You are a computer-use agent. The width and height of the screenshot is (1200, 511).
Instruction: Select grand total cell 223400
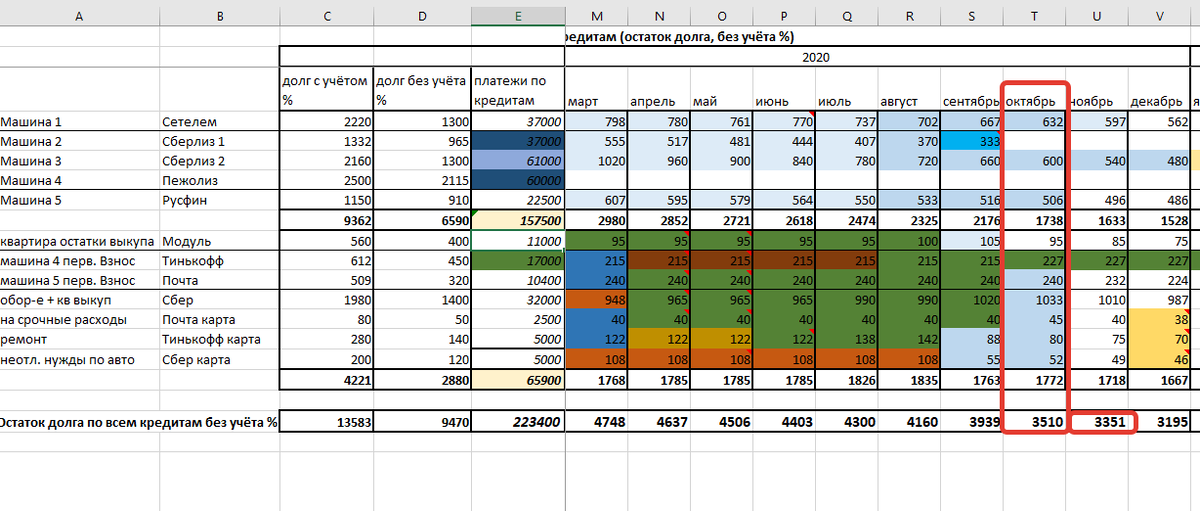tap(517, 422)
